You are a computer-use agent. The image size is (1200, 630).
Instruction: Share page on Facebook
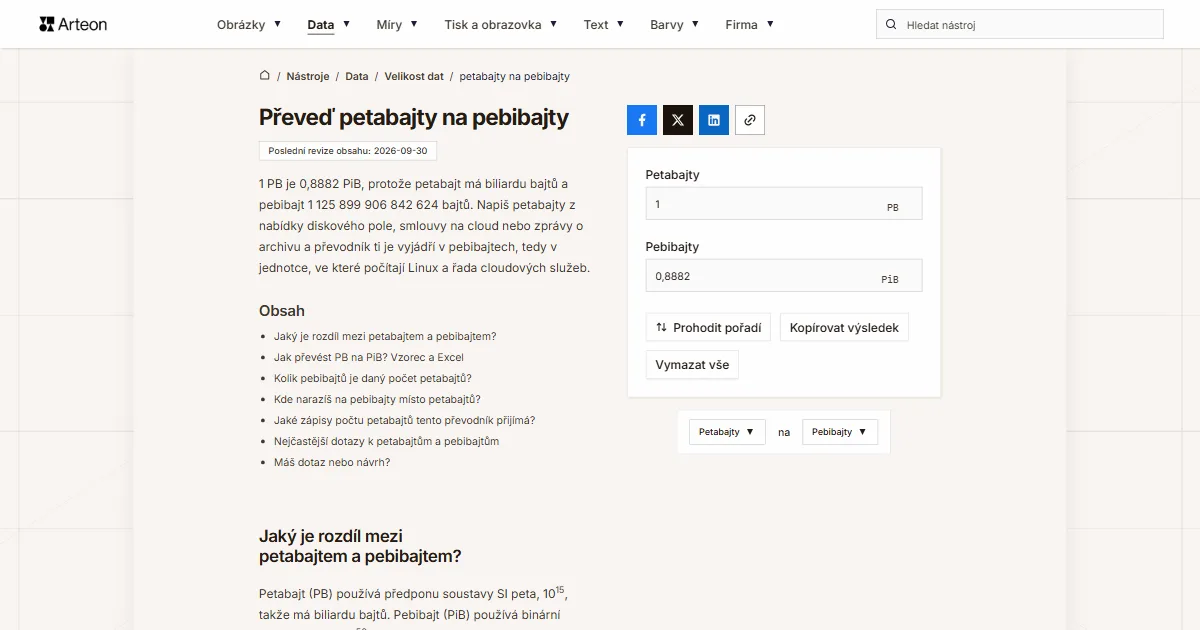(x=642, y=120)
